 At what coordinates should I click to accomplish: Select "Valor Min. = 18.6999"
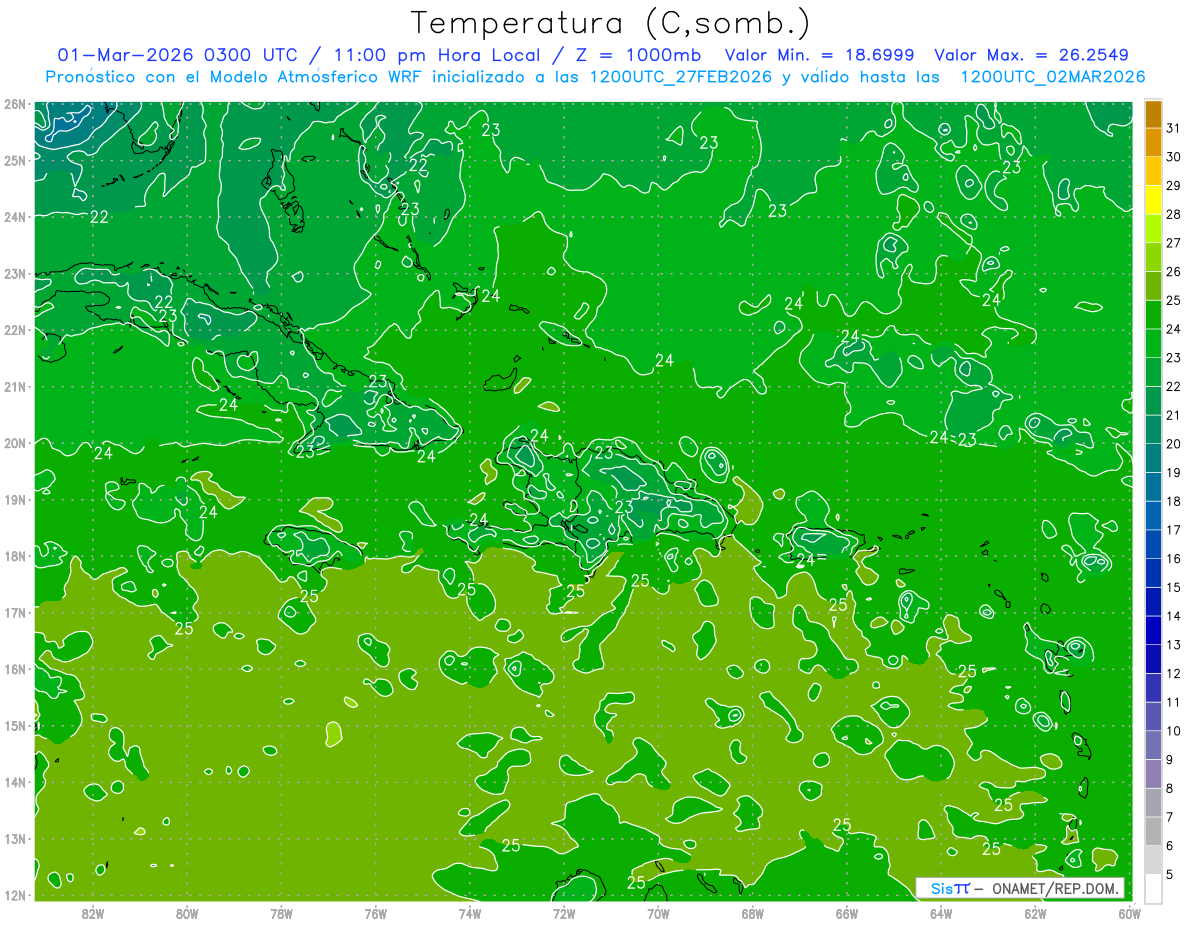tap(820, 55)
